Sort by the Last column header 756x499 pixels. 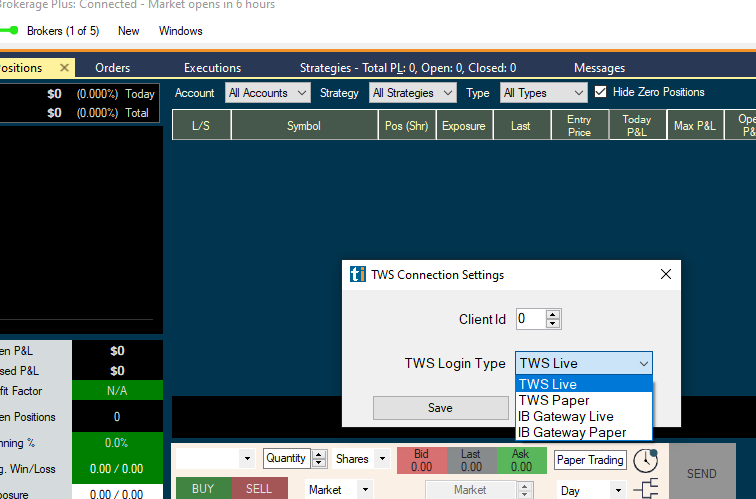522,125
